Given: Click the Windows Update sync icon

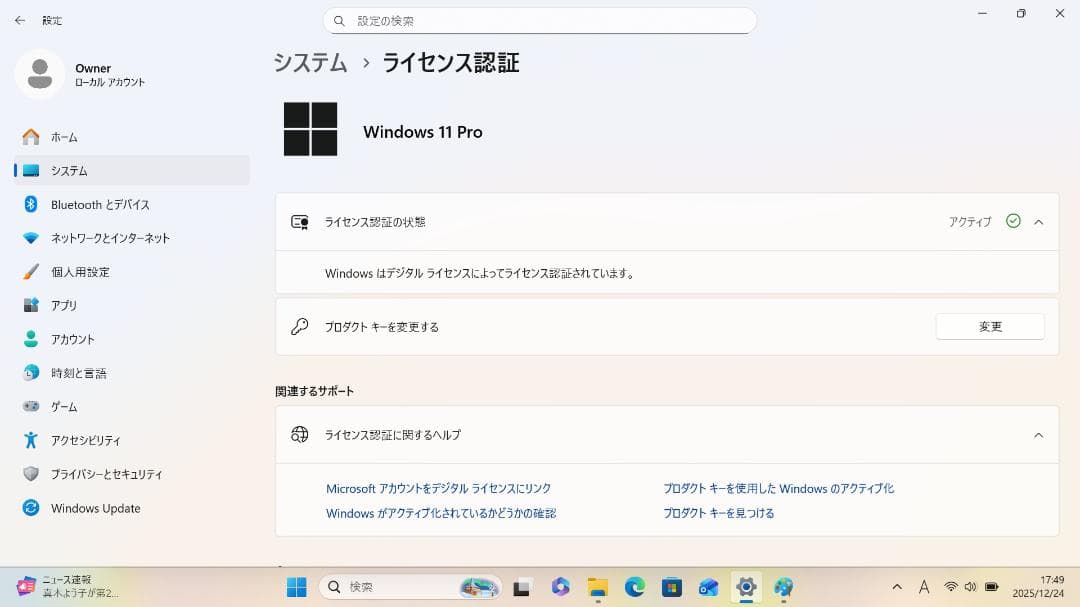Looking at the screenshot, I should click(x=31, y=508).
